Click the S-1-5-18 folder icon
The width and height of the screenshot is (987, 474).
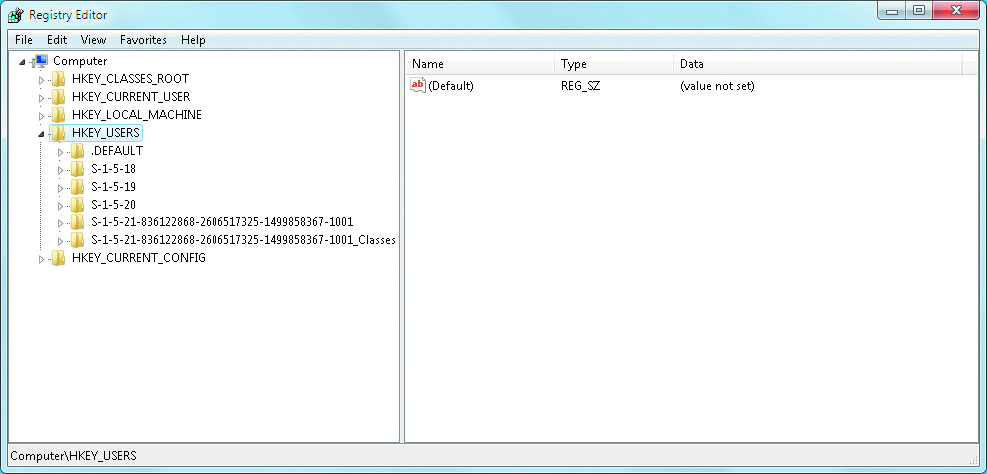77,169
